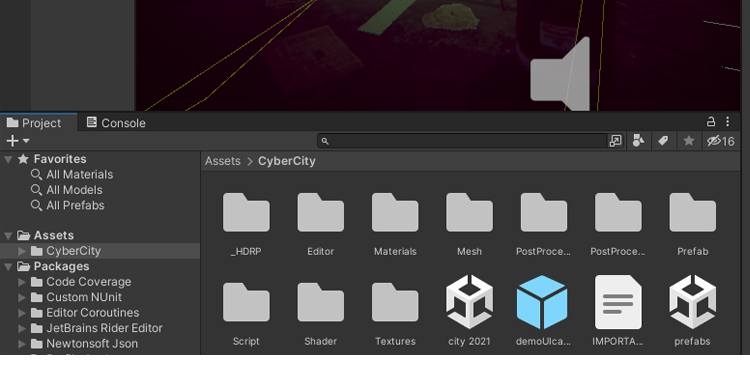Collapse the Assets tree root
Image resolution: width=750 pixels, height=370 pixels.
point(8,236)
